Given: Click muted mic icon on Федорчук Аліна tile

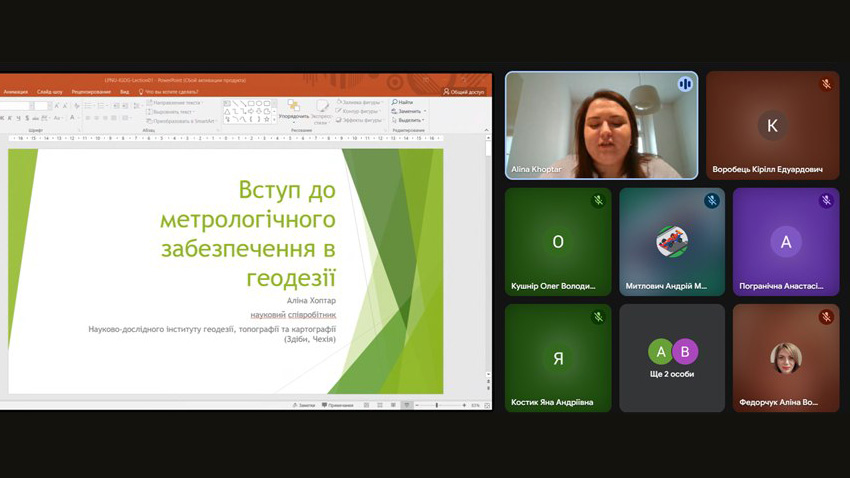Looking at the screenshot, I should 826,317.
